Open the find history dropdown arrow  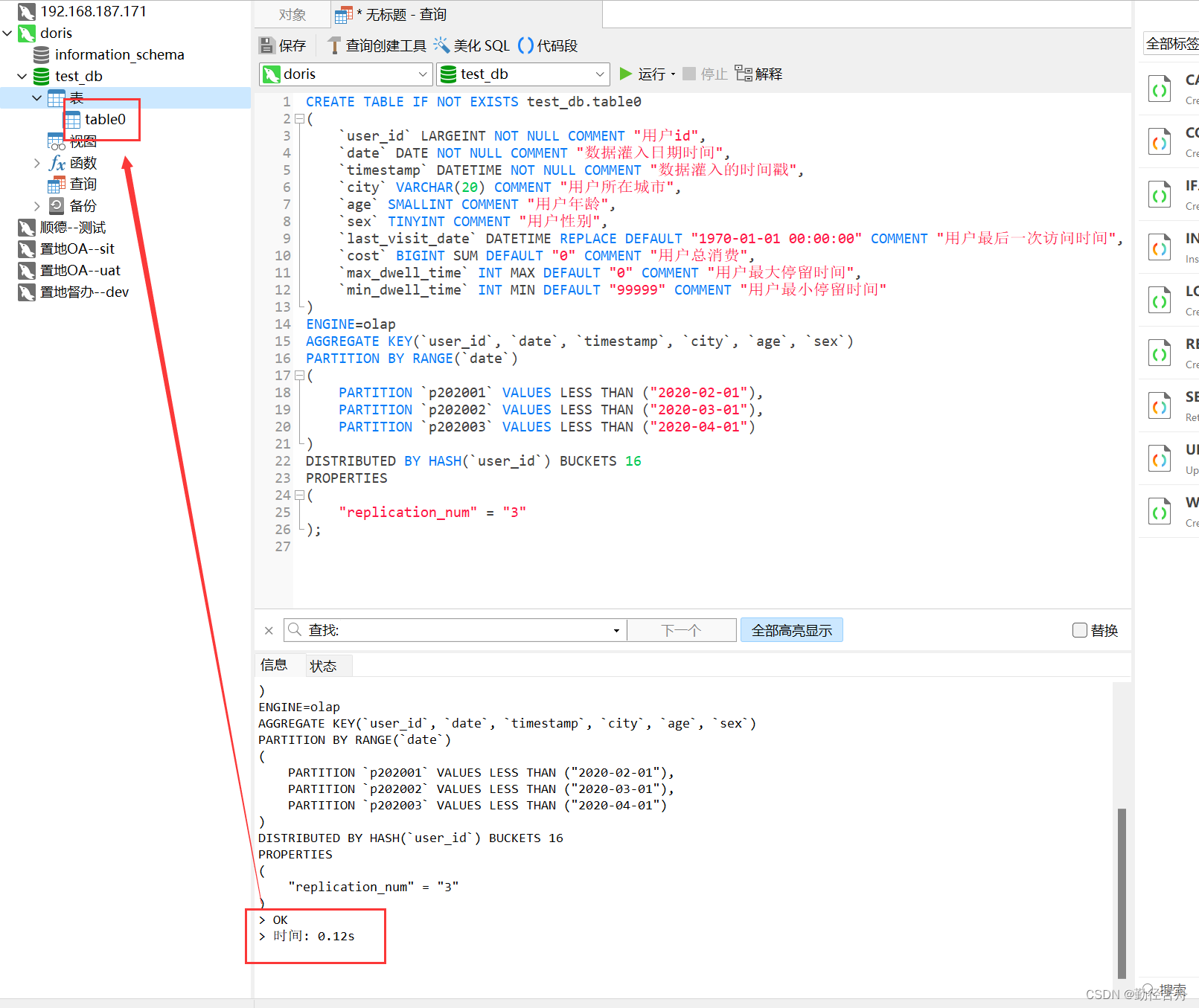click(x=616, y=630)
